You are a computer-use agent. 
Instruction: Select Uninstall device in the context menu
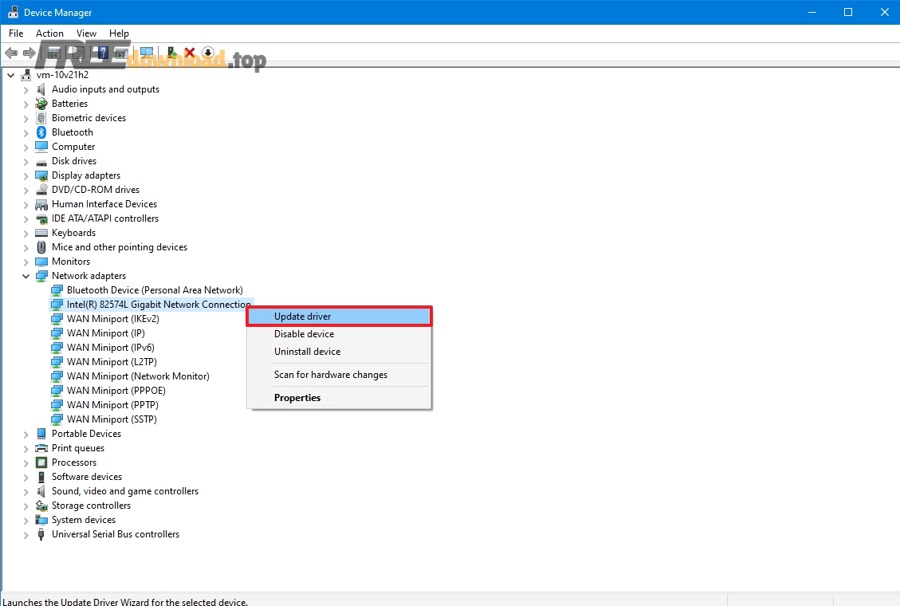click(339, 351)
